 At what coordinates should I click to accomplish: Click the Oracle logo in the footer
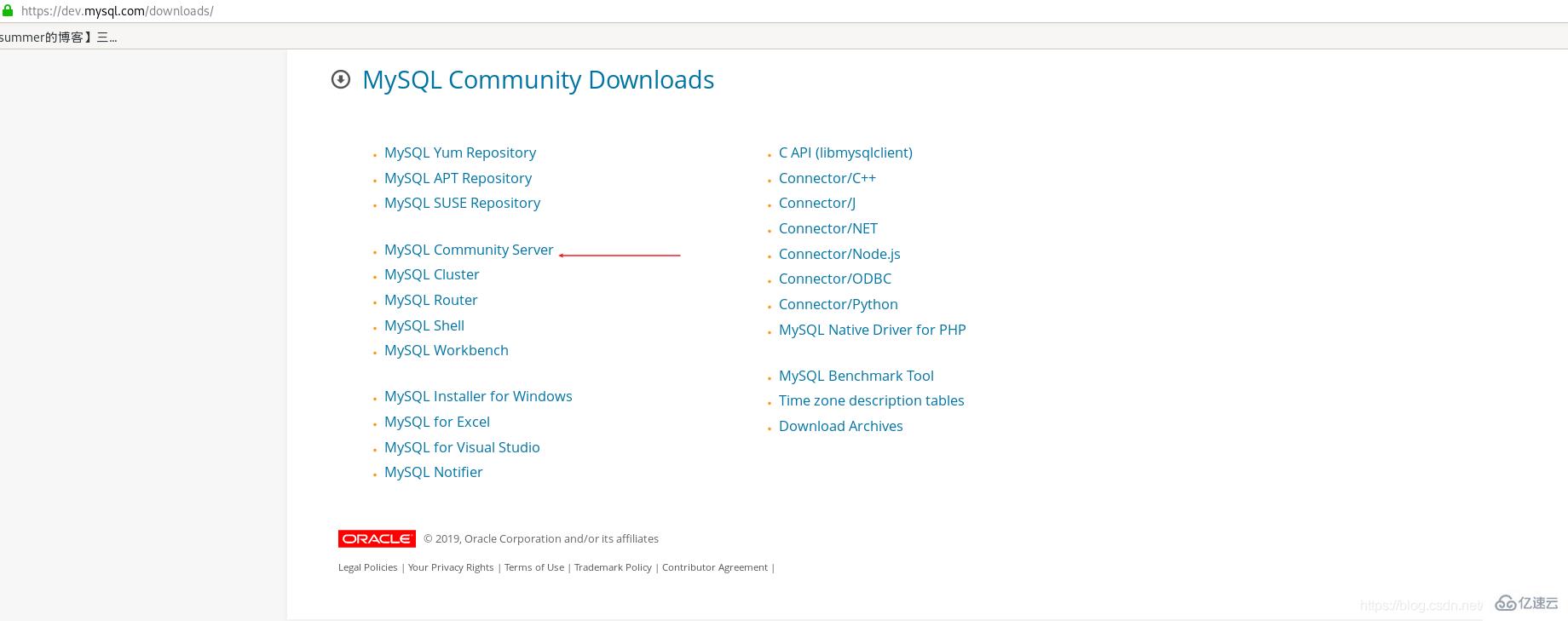pyautogui.click(x=377, y=538)
